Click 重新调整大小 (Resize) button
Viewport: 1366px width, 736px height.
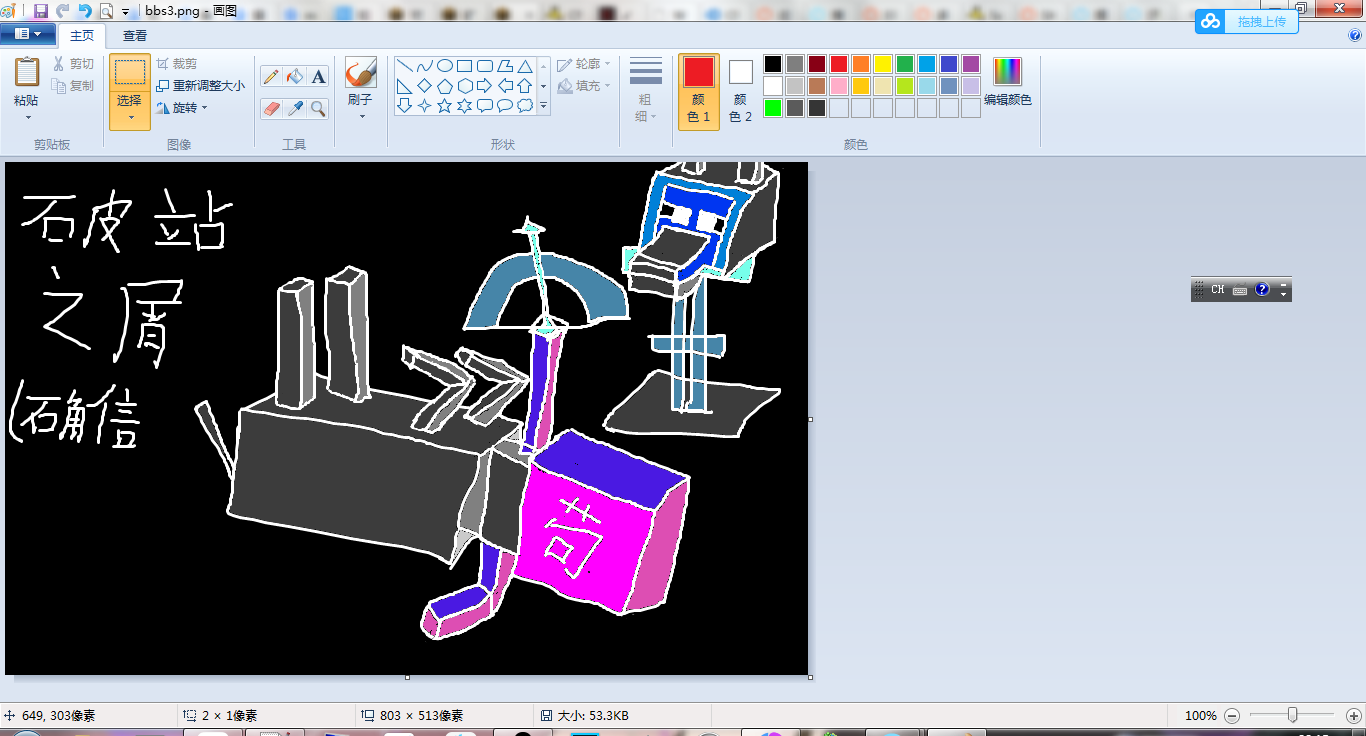tap(200, 86)
